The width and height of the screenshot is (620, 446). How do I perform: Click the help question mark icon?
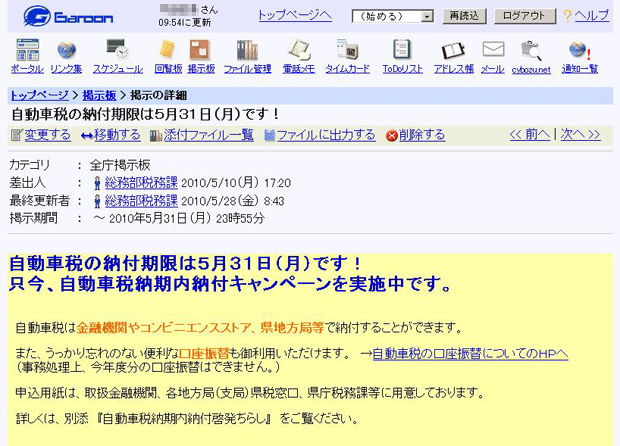coord(567,16)
